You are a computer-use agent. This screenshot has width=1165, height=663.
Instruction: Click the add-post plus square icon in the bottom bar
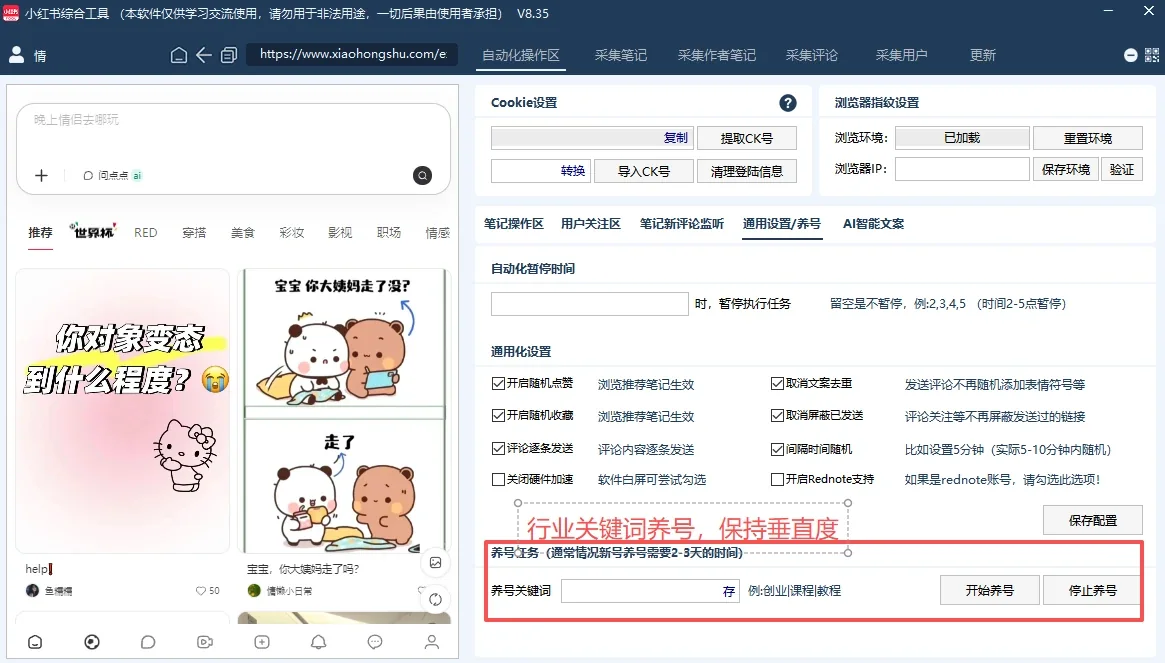(262, 641)
